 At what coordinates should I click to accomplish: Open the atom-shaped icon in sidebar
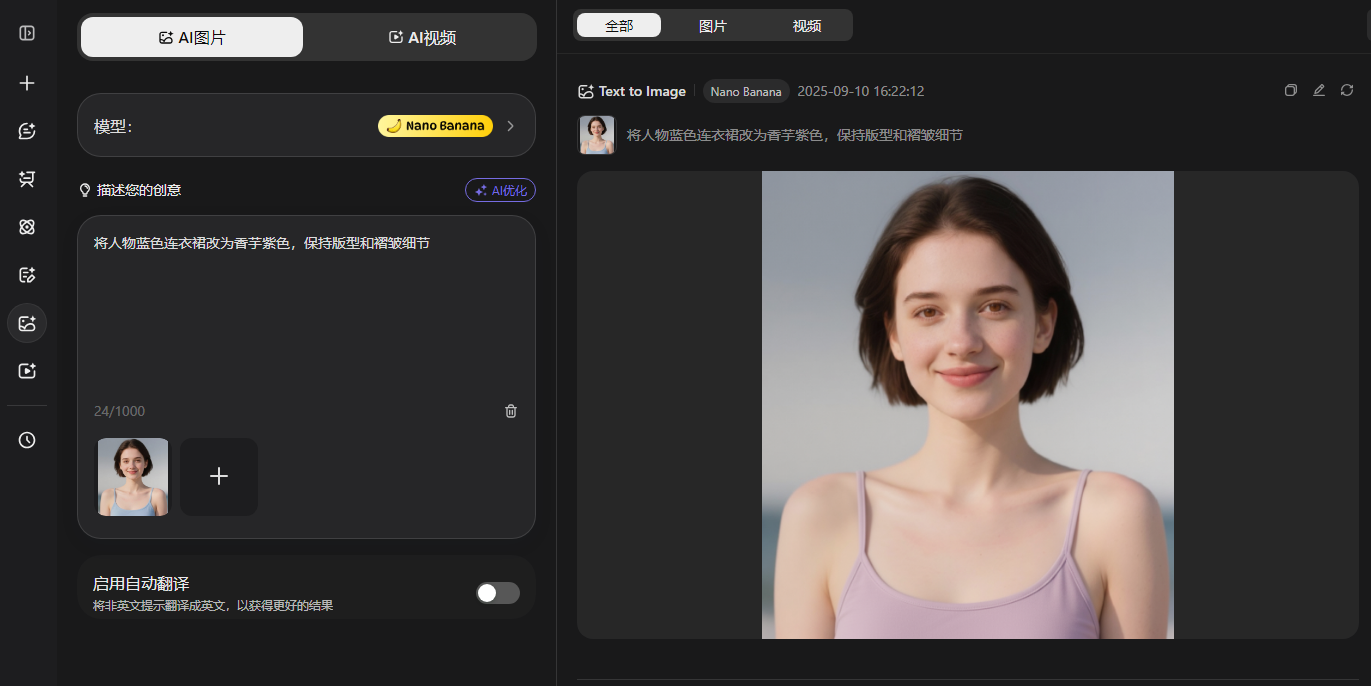27,227
